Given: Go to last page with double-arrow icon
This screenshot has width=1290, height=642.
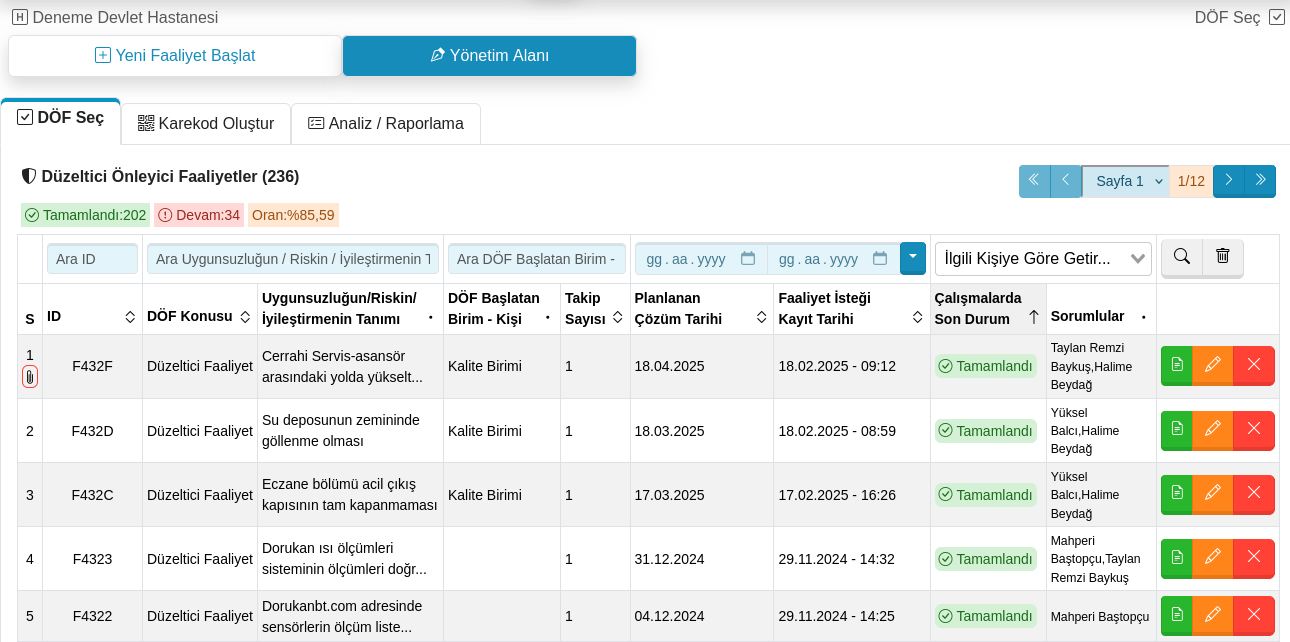Looking at the screenshot, I should (1260, 181).
